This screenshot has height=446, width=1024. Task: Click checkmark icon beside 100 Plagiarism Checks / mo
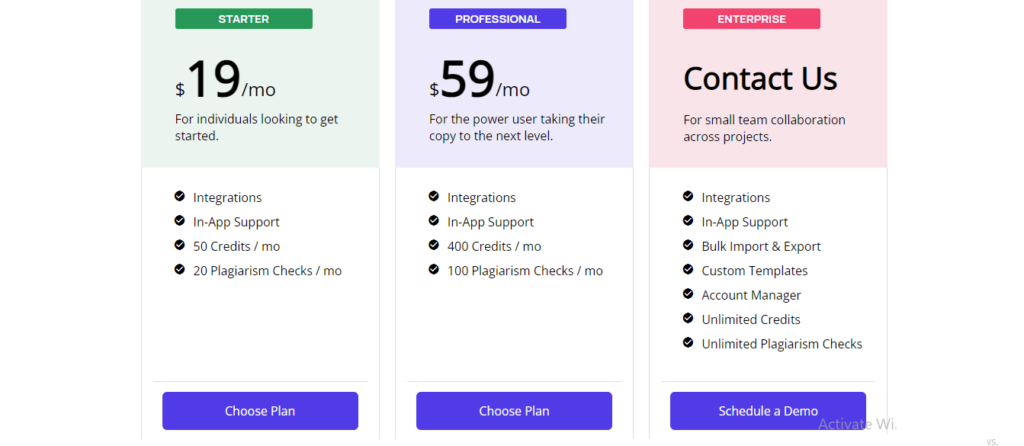[434, 269]
